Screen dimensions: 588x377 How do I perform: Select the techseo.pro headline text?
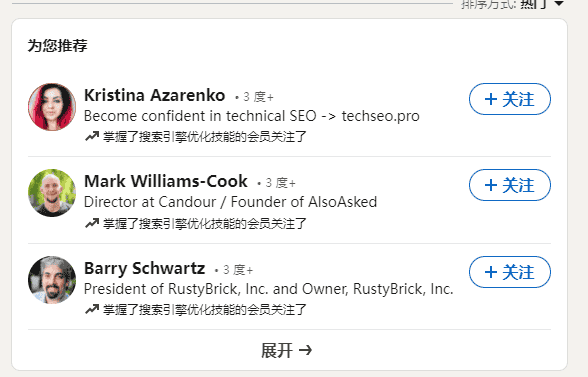[x=252, y=116]
